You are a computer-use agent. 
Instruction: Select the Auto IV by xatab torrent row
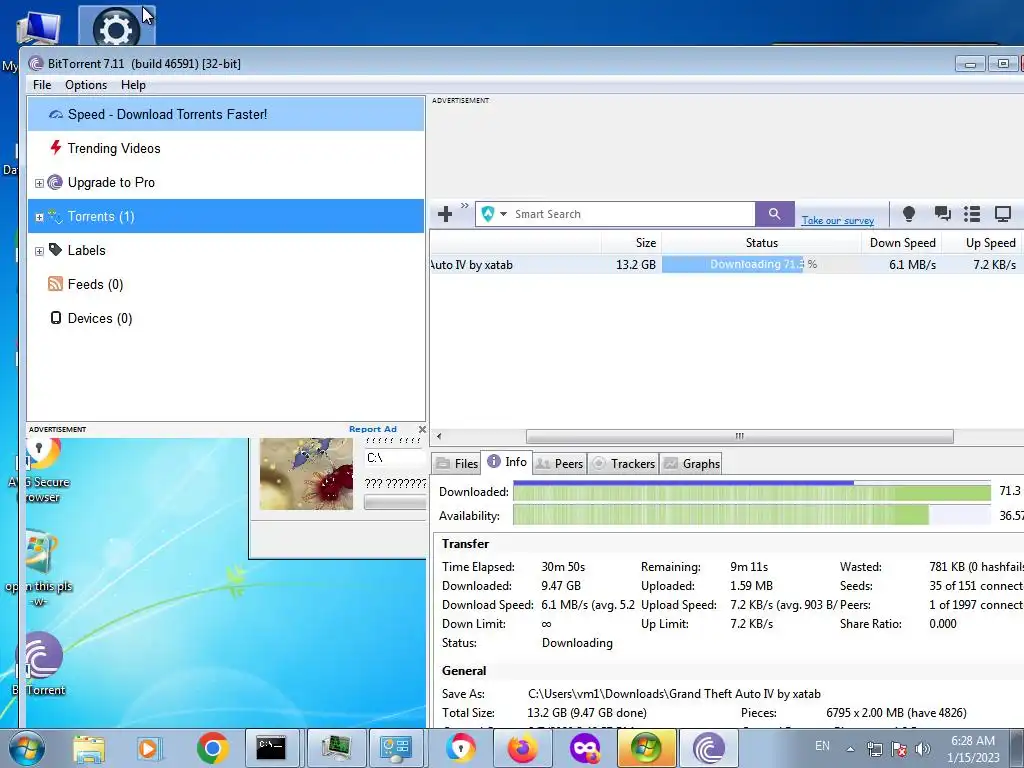726,264
